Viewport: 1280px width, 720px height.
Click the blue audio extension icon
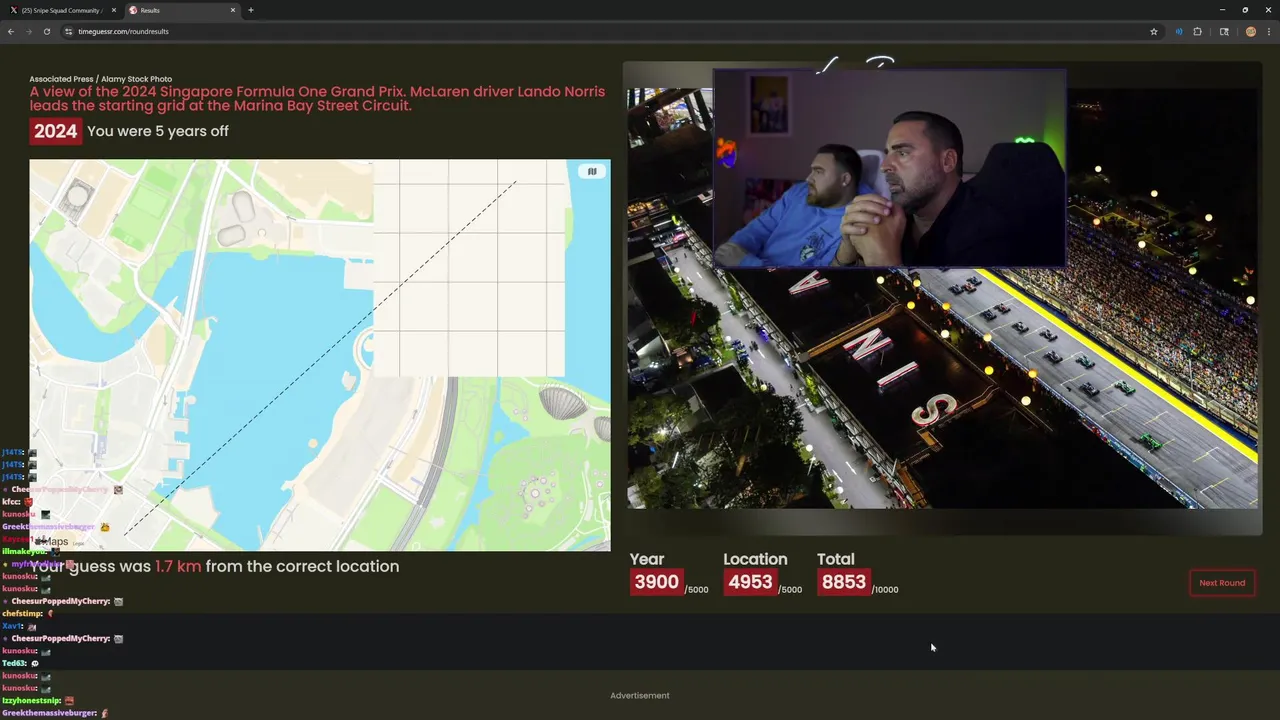1179,31
